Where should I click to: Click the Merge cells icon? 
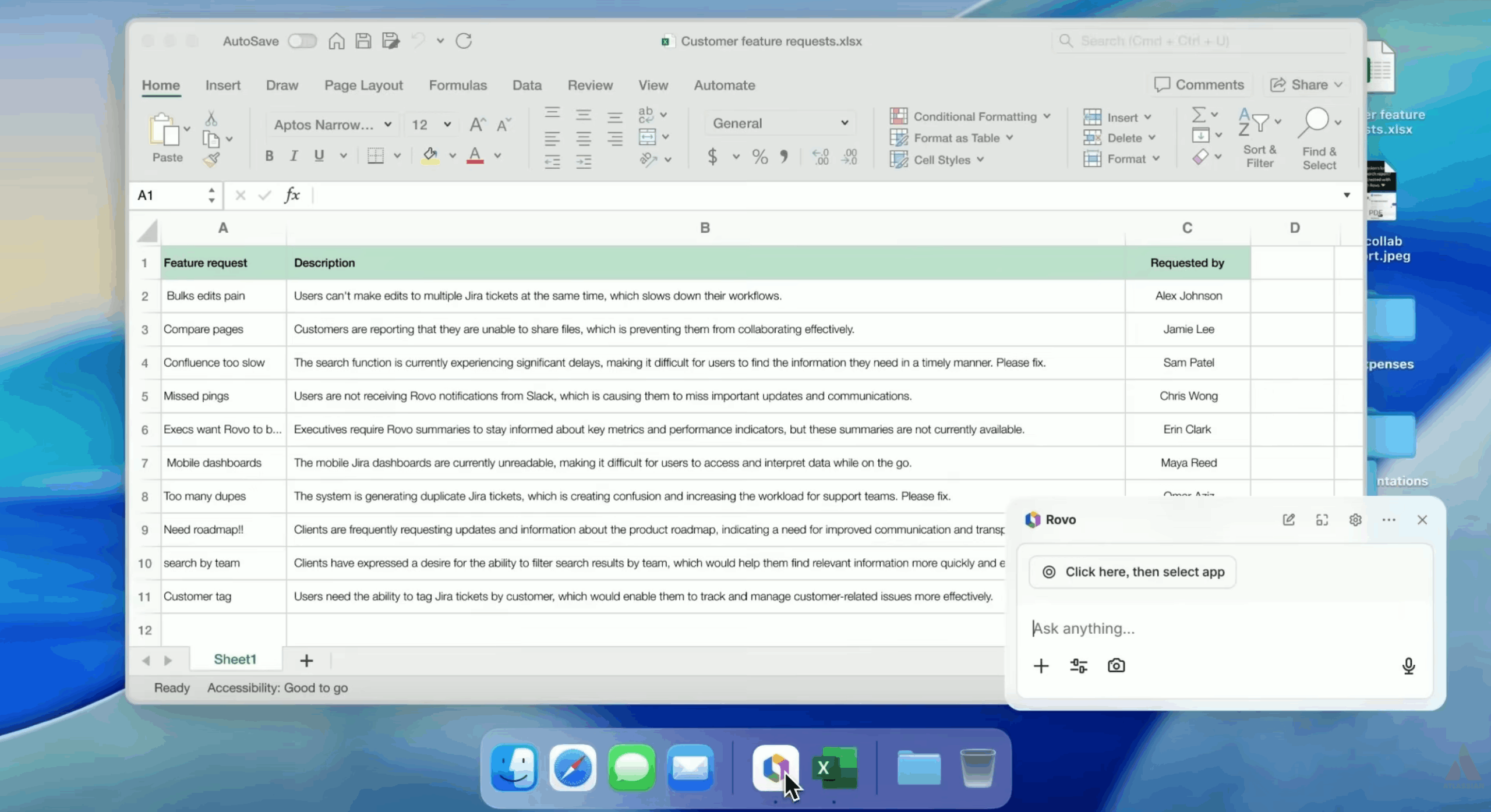pyautogui.click(x=647, y=137)
